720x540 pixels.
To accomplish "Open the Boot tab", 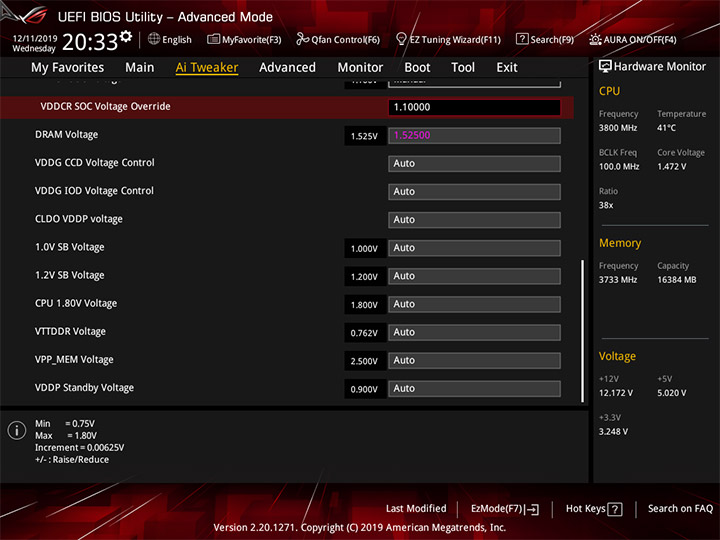I will point(417,68).
